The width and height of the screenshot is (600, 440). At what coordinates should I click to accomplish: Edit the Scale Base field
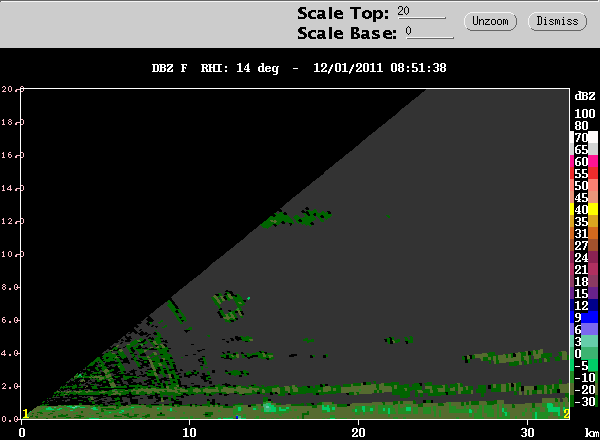coord(430,32)
